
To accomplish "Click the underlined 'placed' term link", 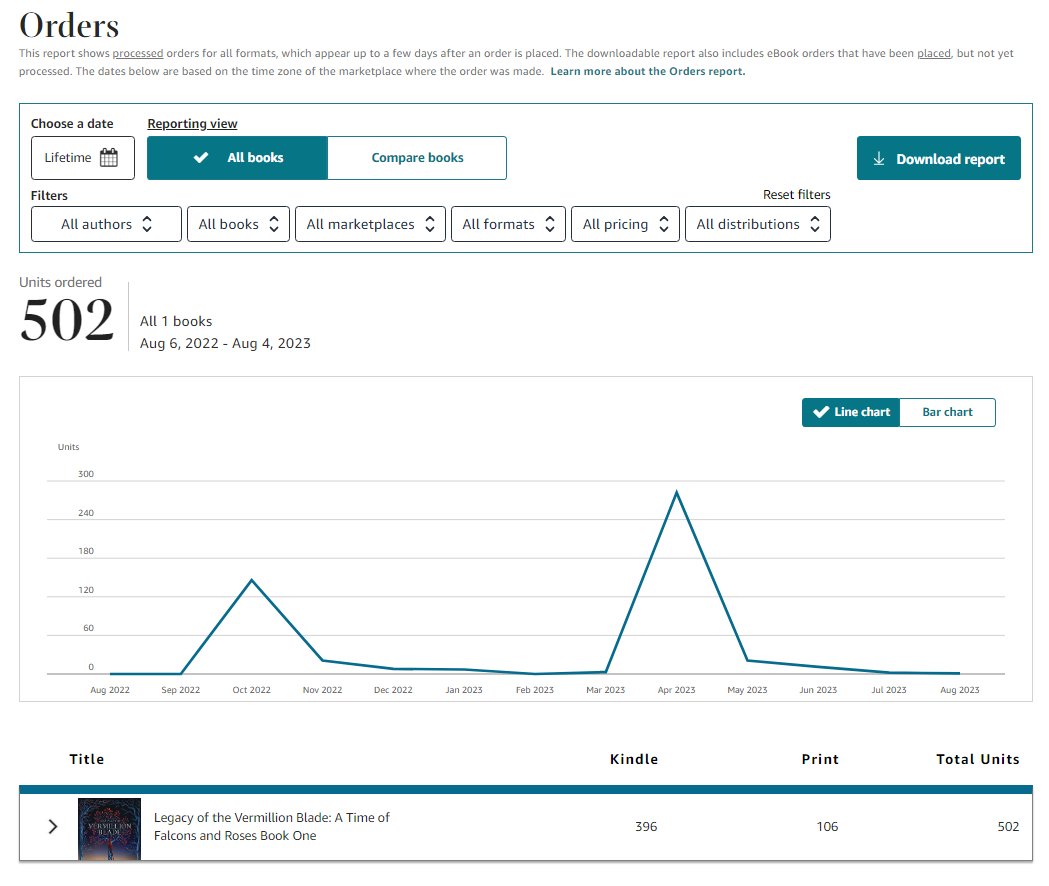I will tap(934, 54).
